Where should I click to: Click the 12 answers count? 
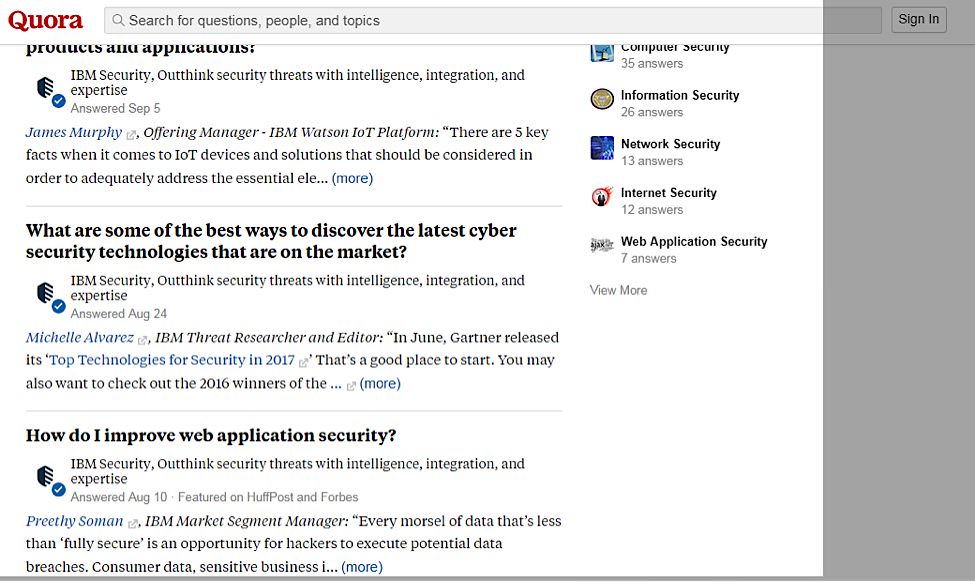(x=652, y=210)
